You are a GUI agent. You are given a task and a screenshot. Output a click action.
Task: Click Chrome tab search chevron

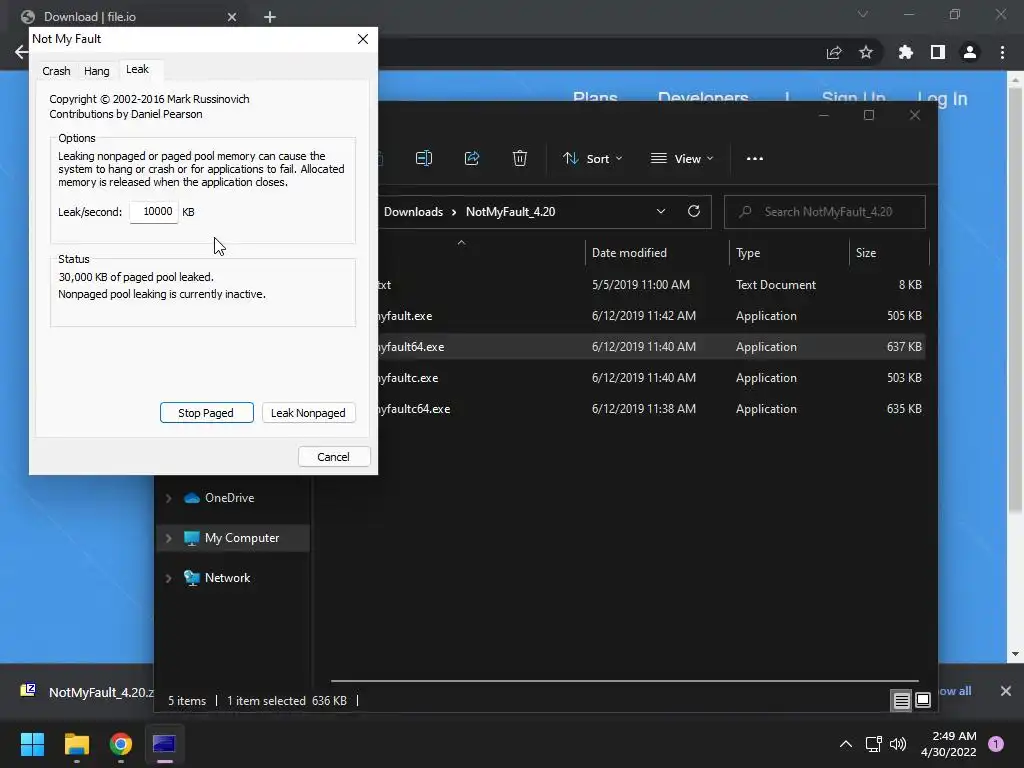coord(863,14)
